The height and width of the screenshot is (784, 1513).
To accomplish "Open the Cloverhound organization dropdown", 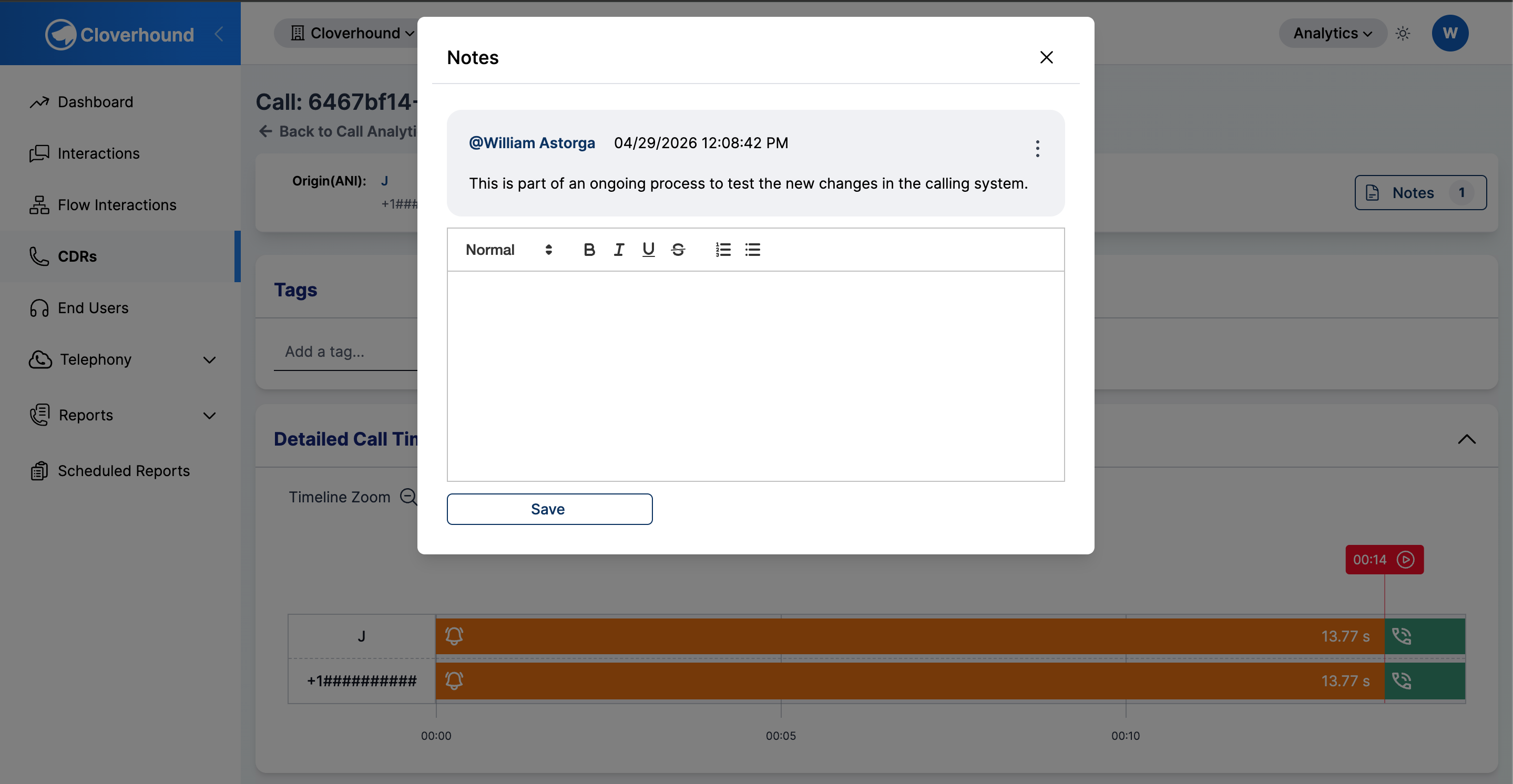I will point(352,33).
